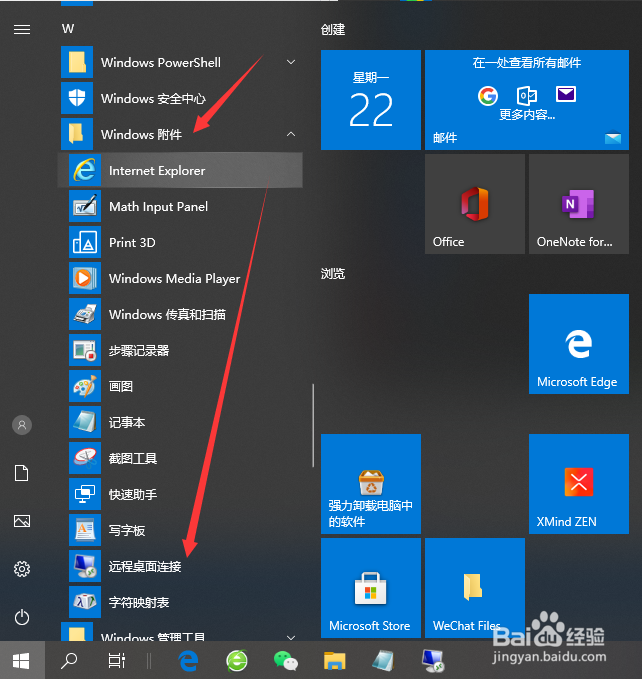
Task: Click the letter W section header
Action: [68, 29]
